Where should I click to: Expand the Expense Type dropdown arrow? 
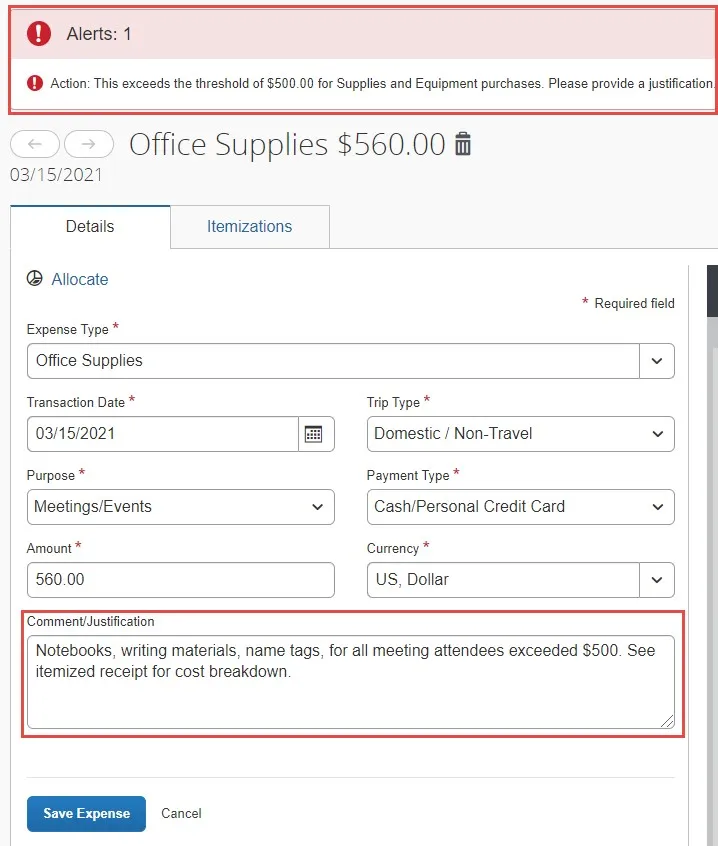[x=657, y=361]
